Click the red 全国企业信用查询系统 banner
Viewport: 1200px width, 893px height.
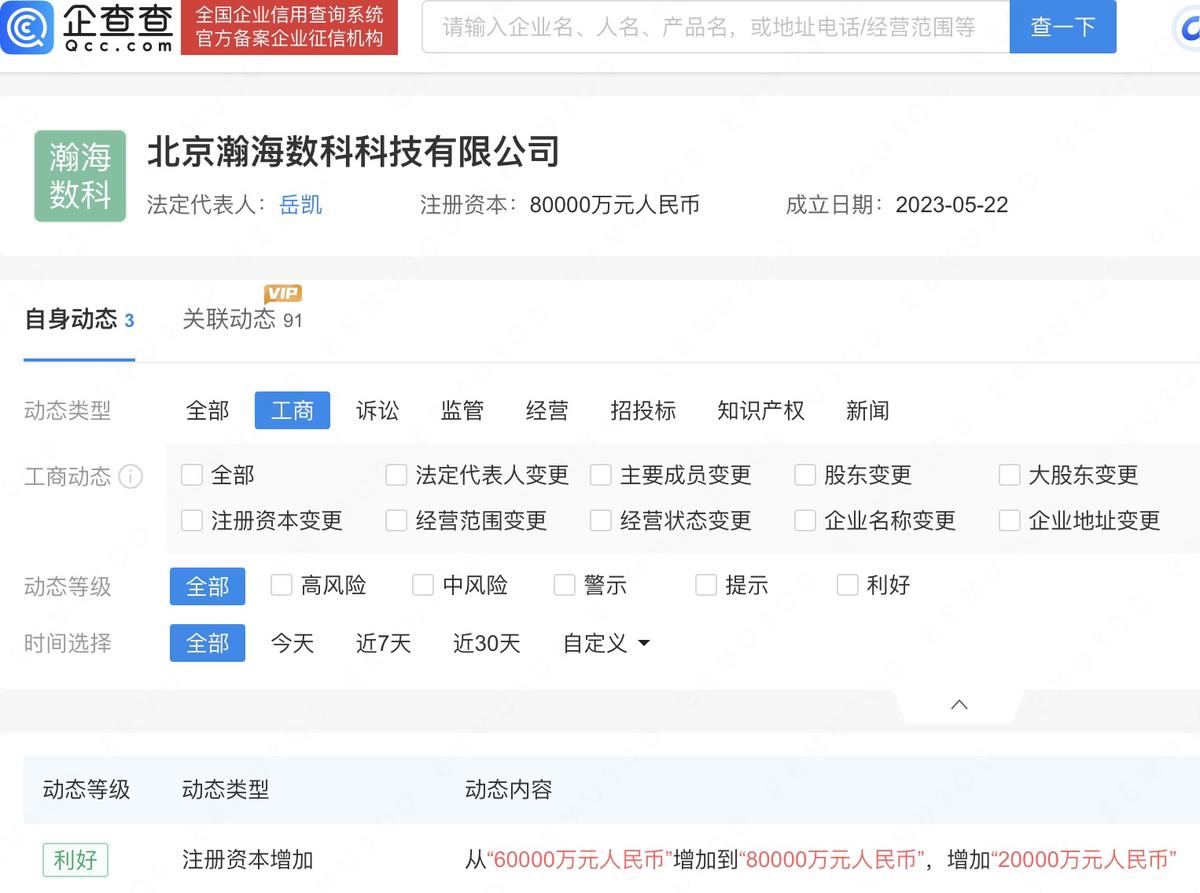(289, 27)
